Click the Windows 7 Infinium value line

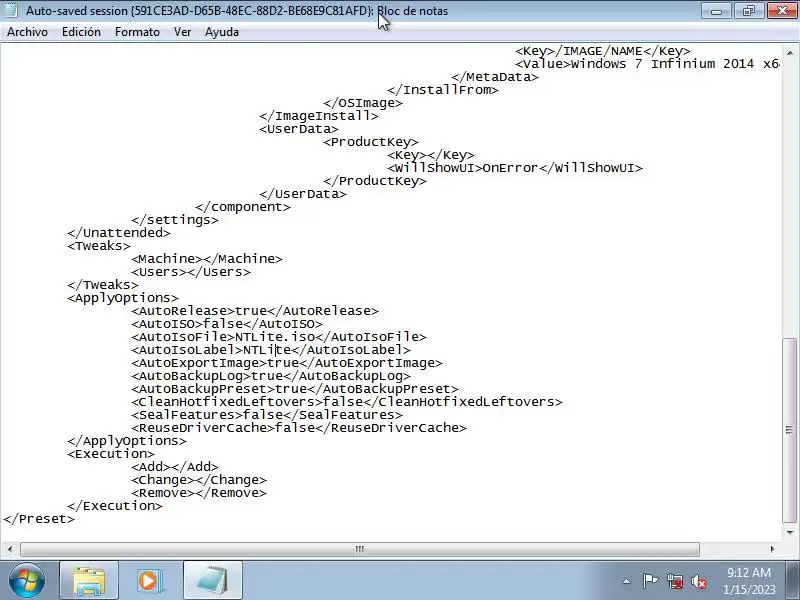pos(647,64)
